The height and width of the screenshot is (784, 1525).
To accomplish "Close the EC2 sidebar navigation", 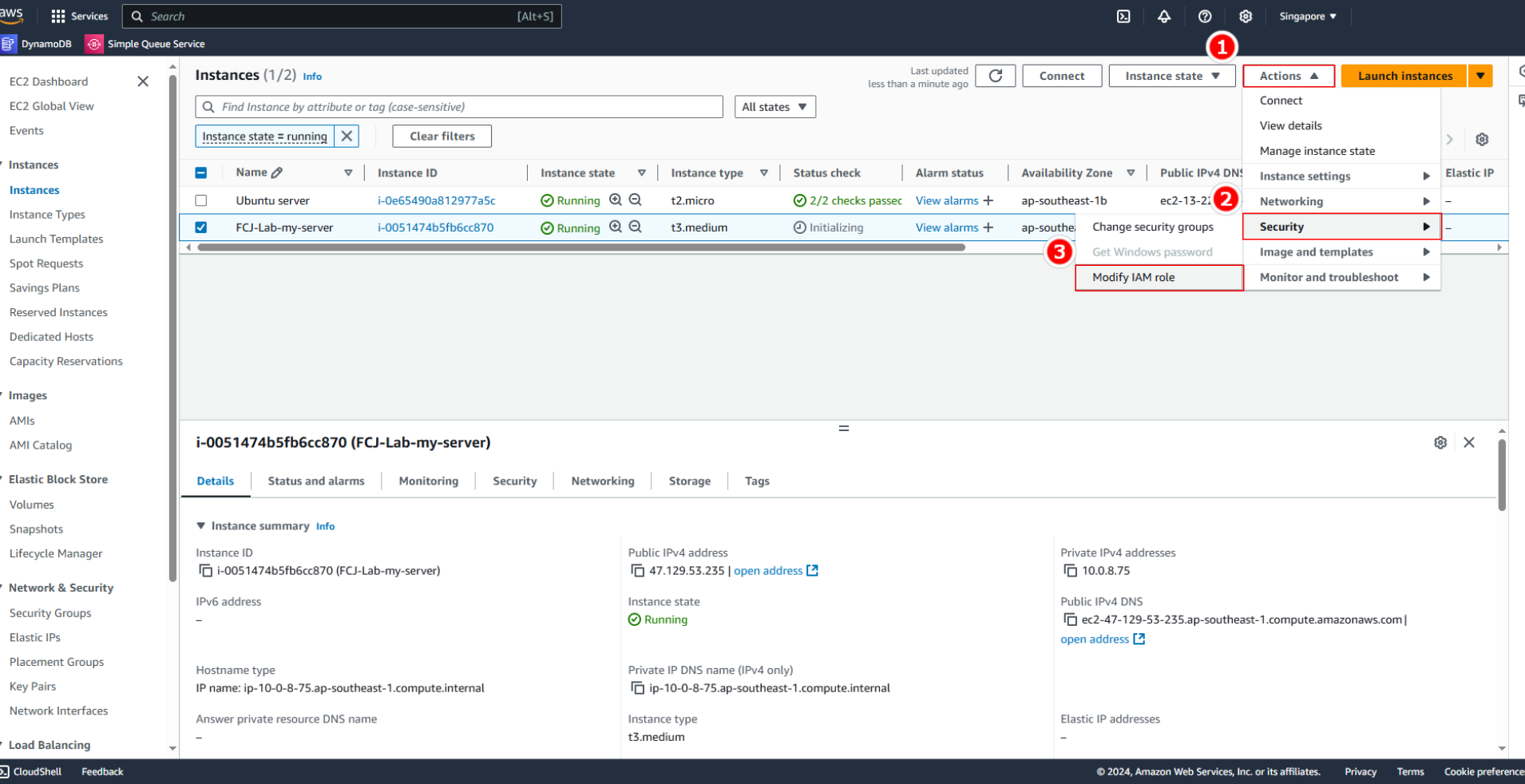I will point(143,81).
